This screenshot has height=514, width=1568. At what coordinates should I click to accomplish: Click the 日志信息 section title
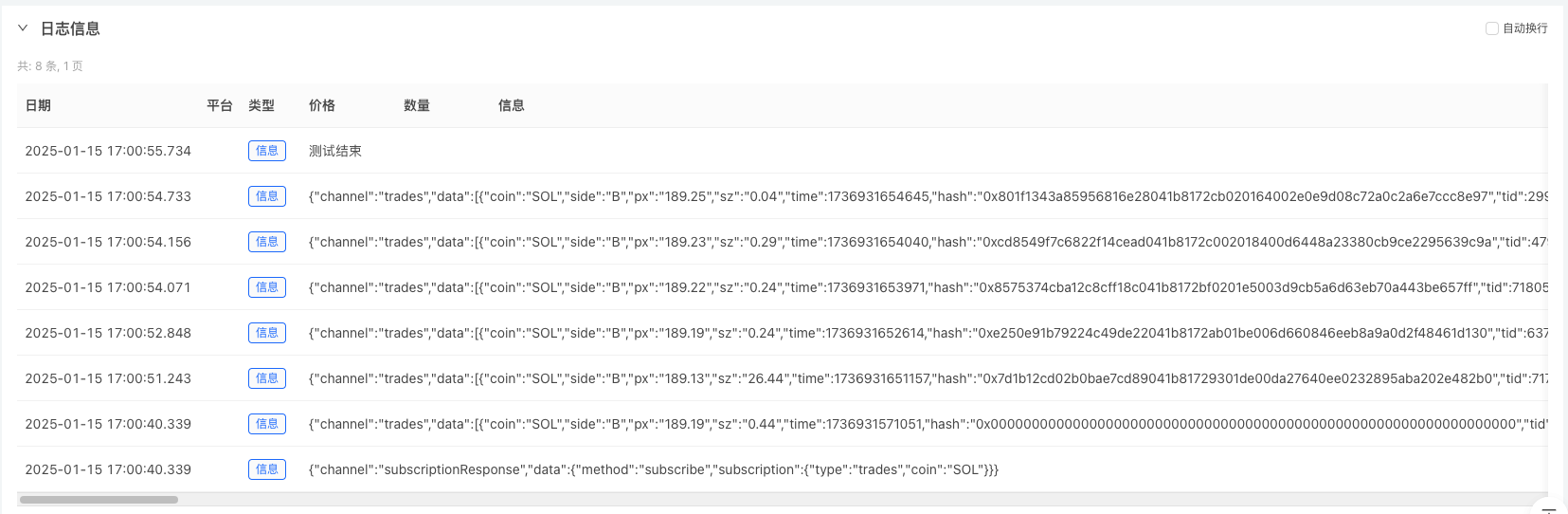pos(70,28)
